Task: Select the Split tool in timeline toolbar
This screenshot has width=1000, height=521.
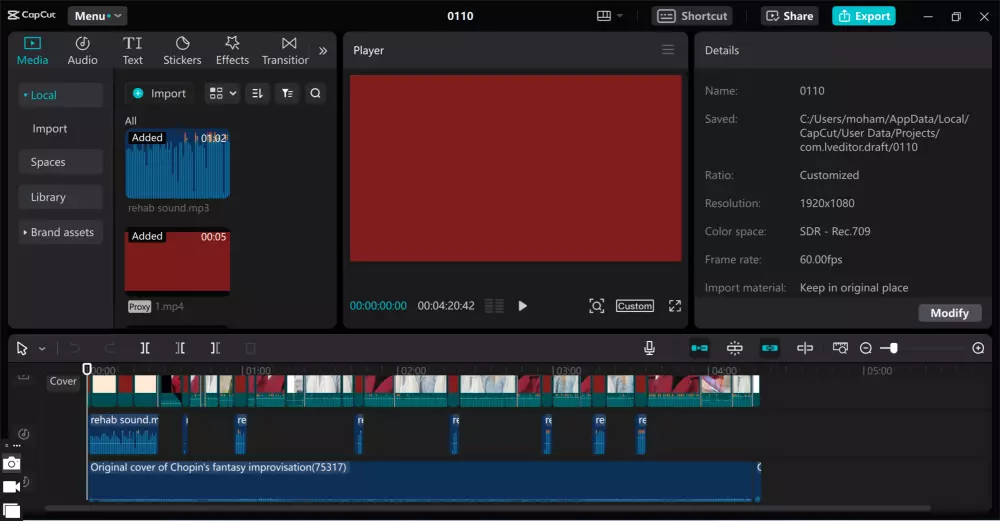Action: pyautogui.click(x=145, y=348)
